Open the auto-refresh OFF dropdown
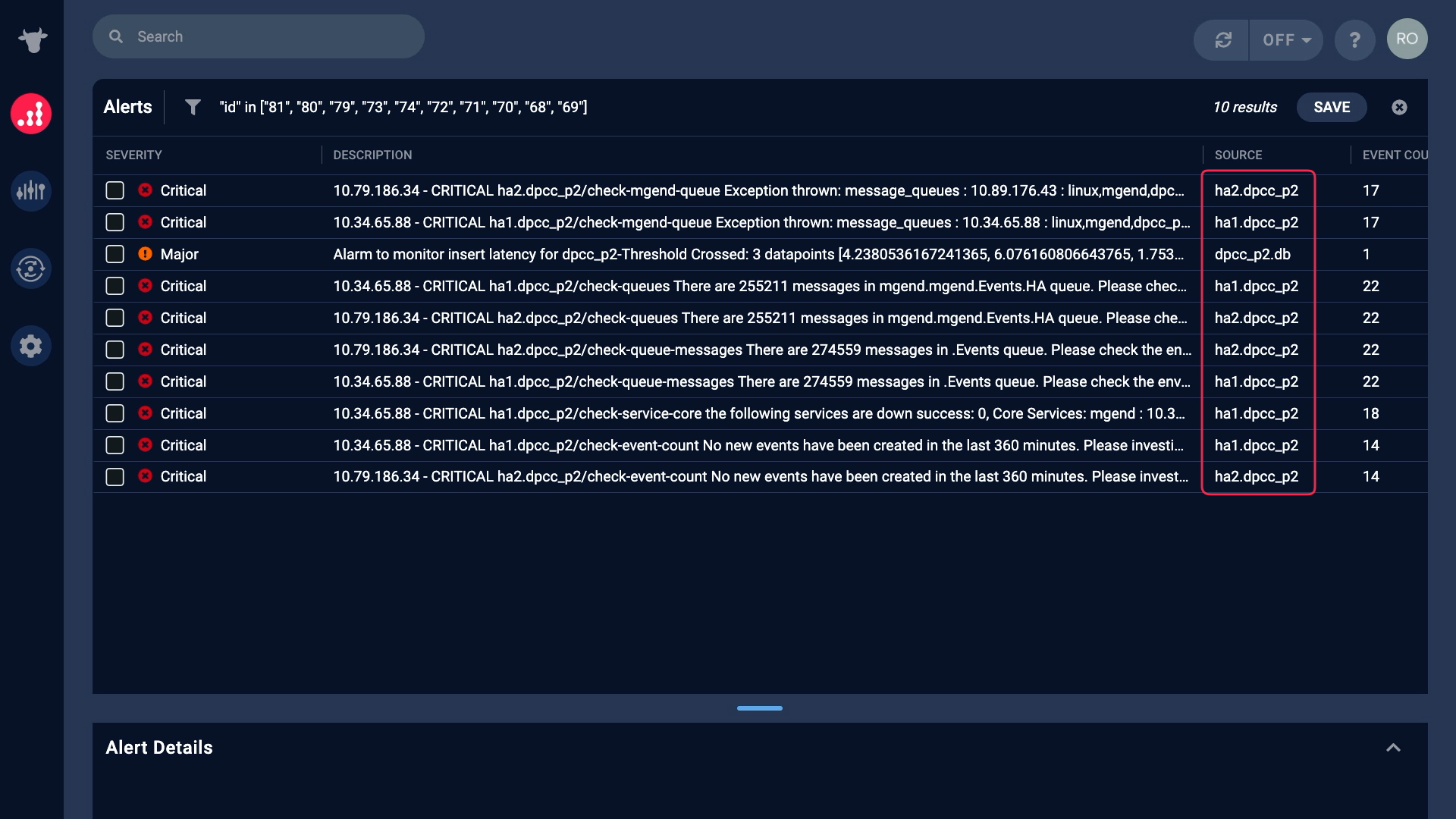 point(1286,40)
